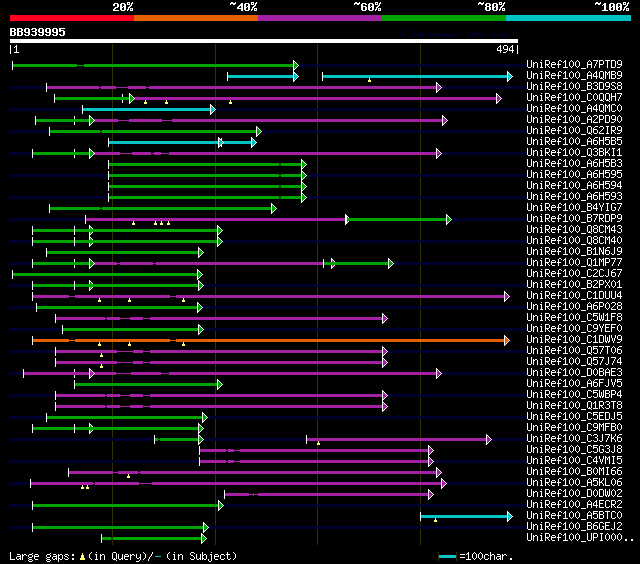Image resolution: width=640 pixels, height=564 pixels.
Task: Select the UniRef100_C9YEF0 label
Action: [574, 329]
